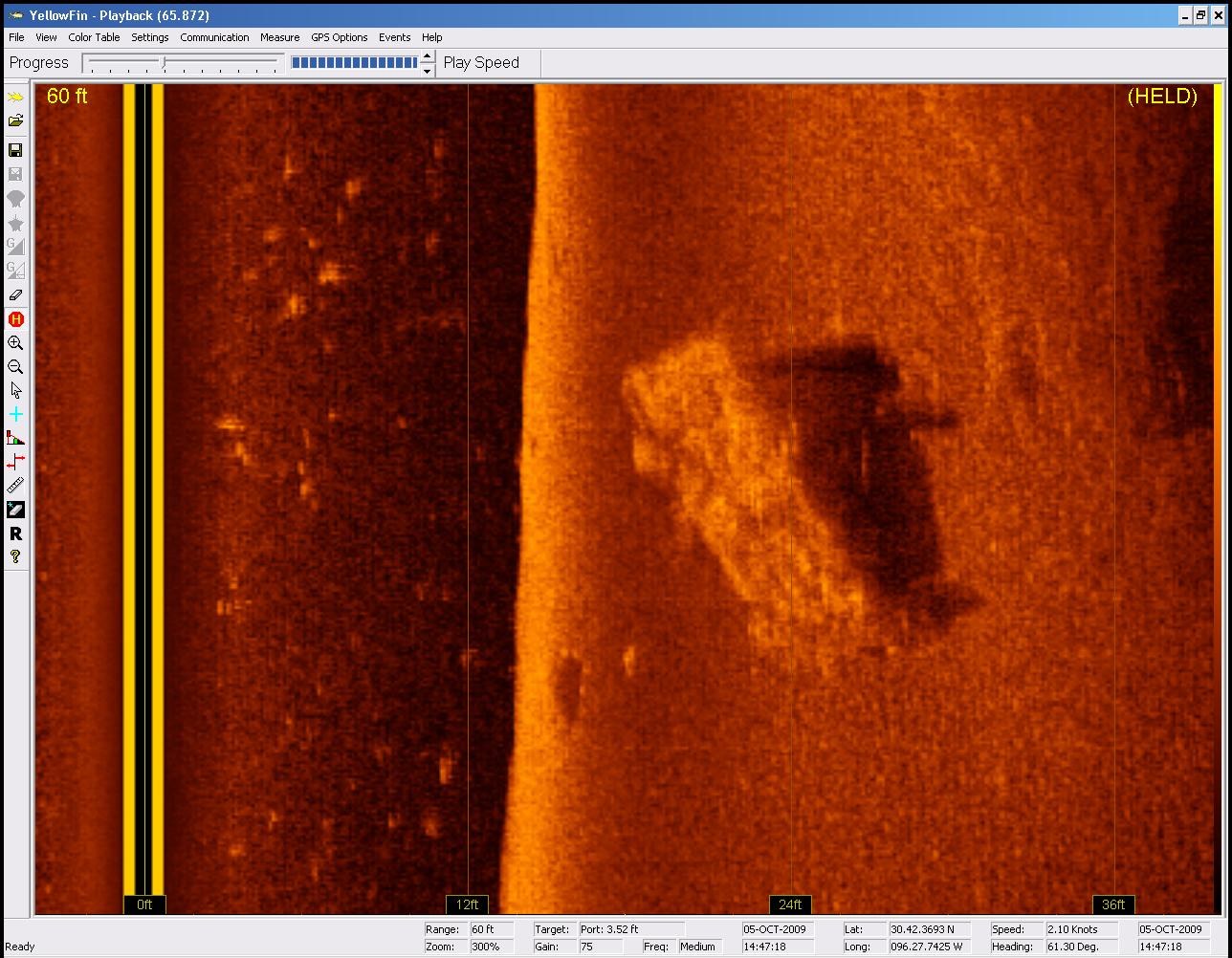Click the open folder icon
Screen dimensions: 1232x958
[15, 121]
